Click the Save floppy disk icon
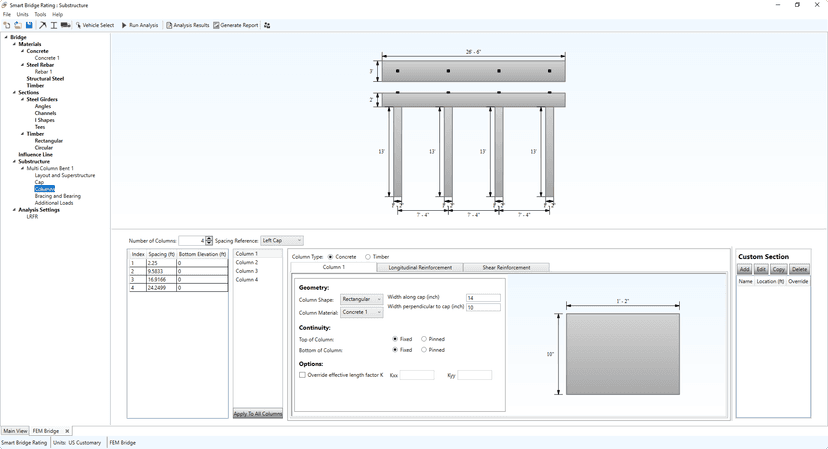This screenshot has width=828, height=449. [29, 25]
